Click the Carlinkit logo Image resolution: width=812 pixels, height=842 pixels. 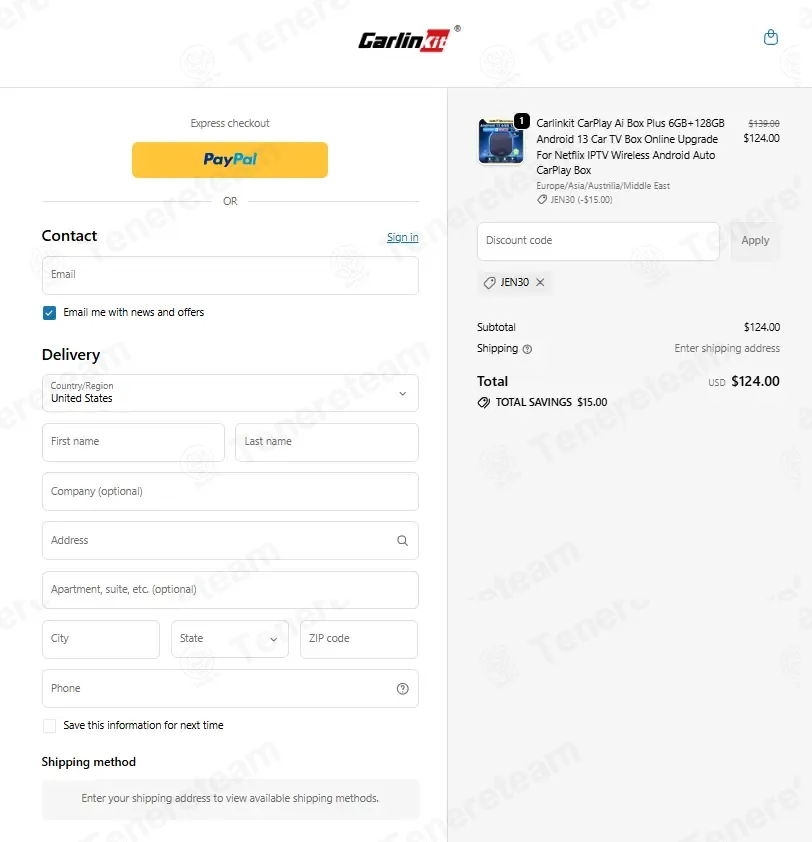[x=409, y=39]
